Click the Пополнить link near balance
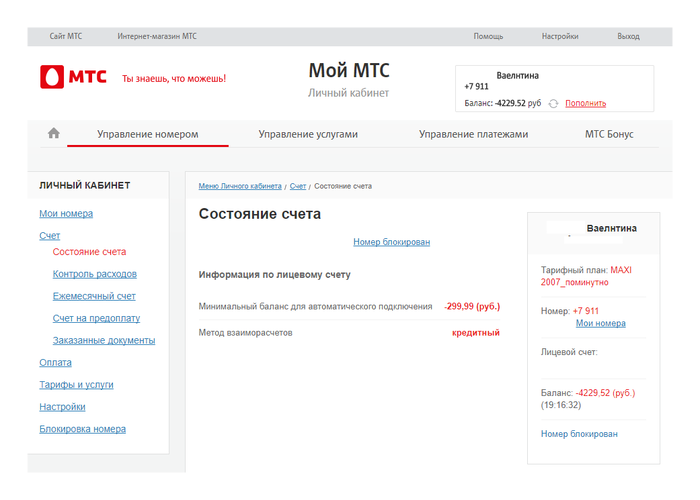The image size is (700, 500). click(585, 103)
